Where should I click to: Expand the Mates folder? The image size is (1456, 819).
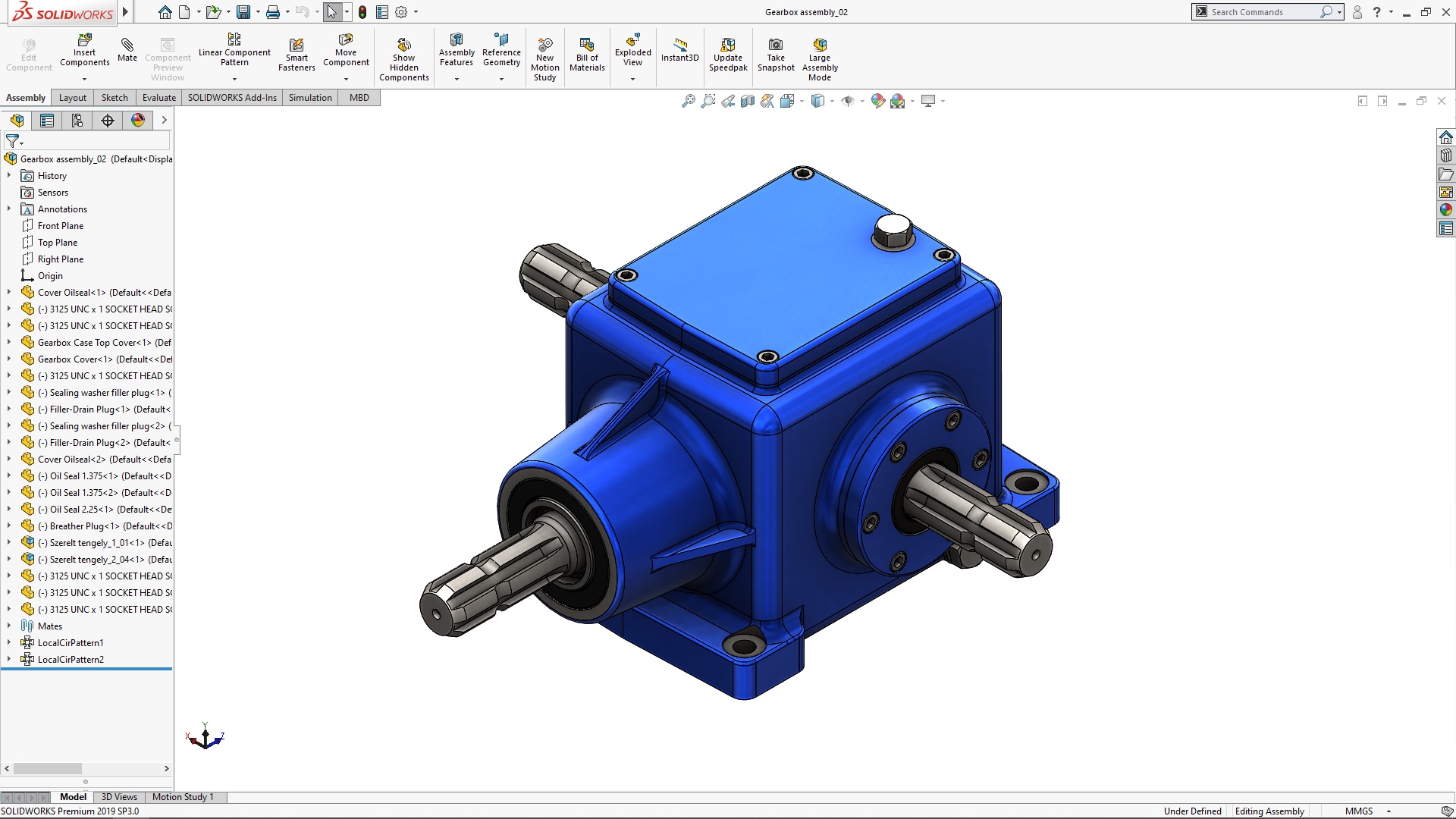click(x=9, y=626)
